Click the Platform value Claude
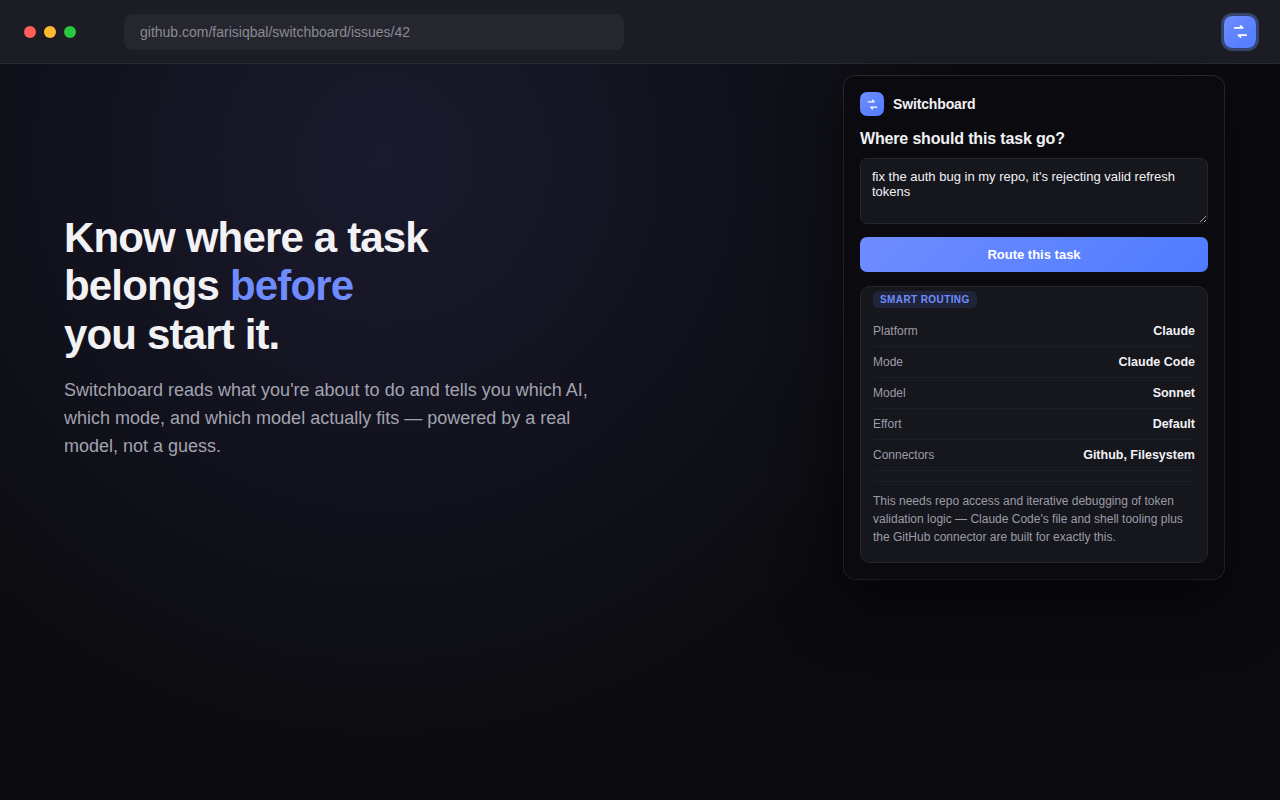This screenshot has height=800, width=1280. 1174,331
